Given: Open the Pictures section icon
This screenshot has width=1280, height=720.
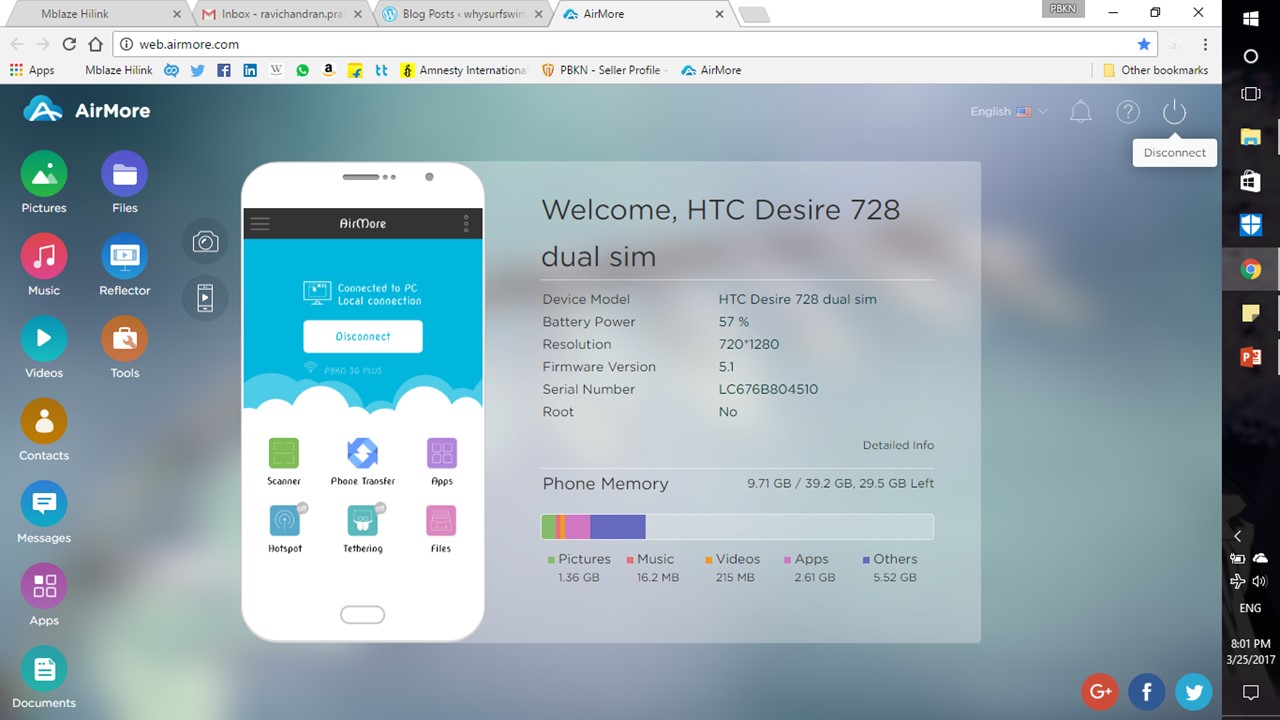Looking at the screenshot, I should pos(44,175).
